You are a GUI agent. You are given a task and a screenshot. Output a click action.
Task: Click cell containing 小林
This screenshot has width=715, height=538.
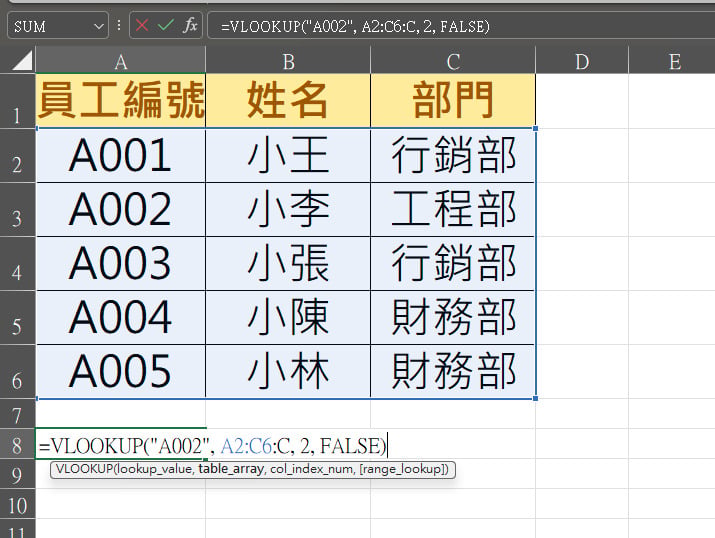click(288, 372)
